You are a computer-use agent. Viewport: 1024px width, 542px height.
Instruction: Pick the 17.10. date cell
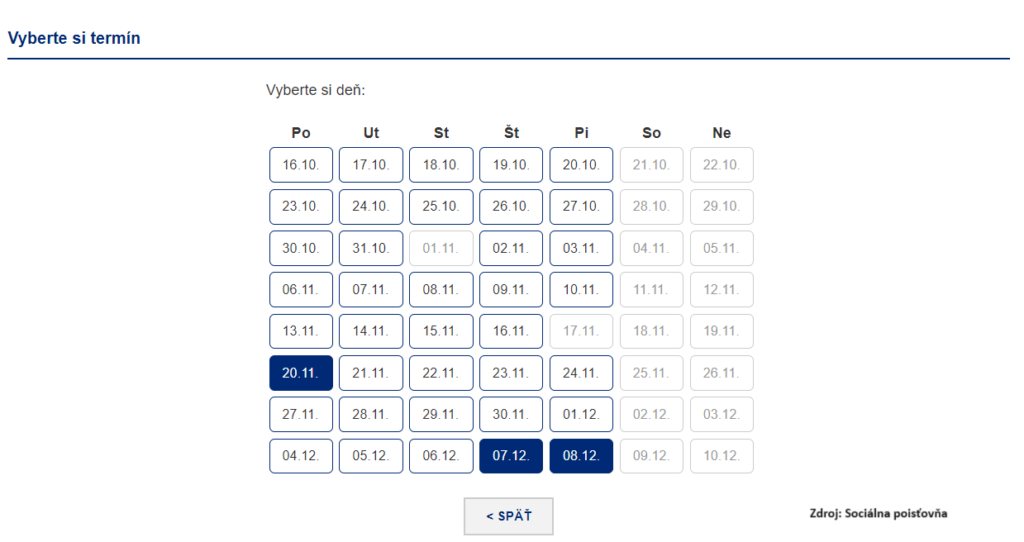371,165
